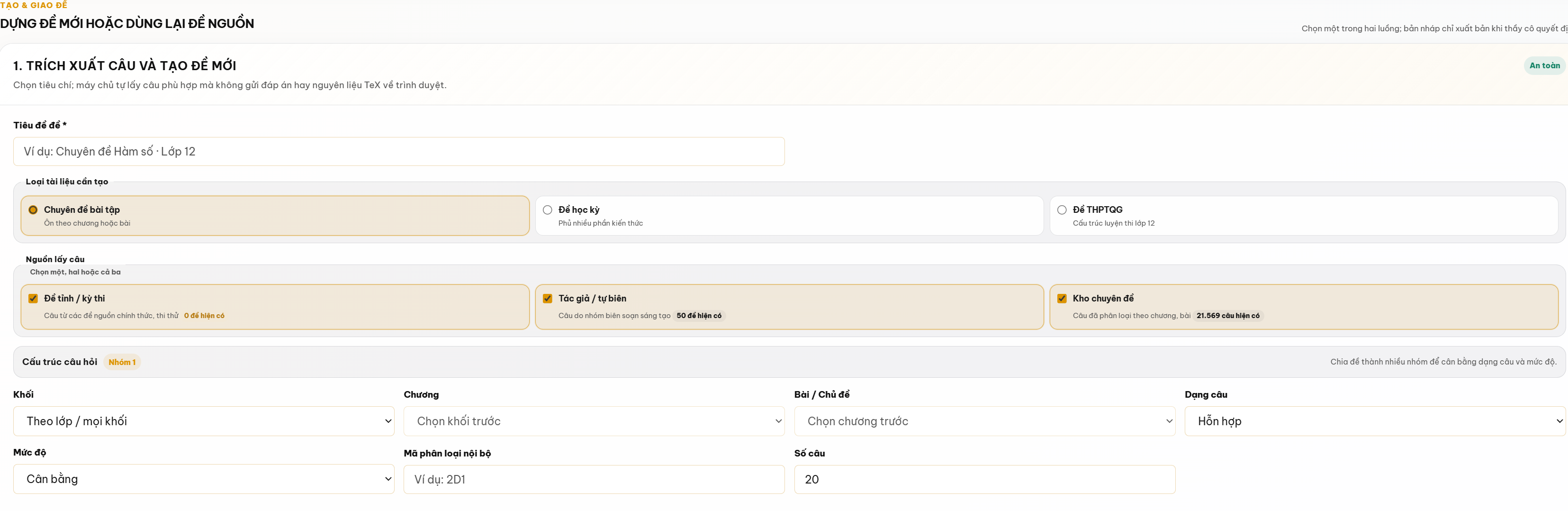This screenshot has height=511, width=1568.
Task: Click the Mã phân loại nội bộ field
Action: click(x=594, y=479)
